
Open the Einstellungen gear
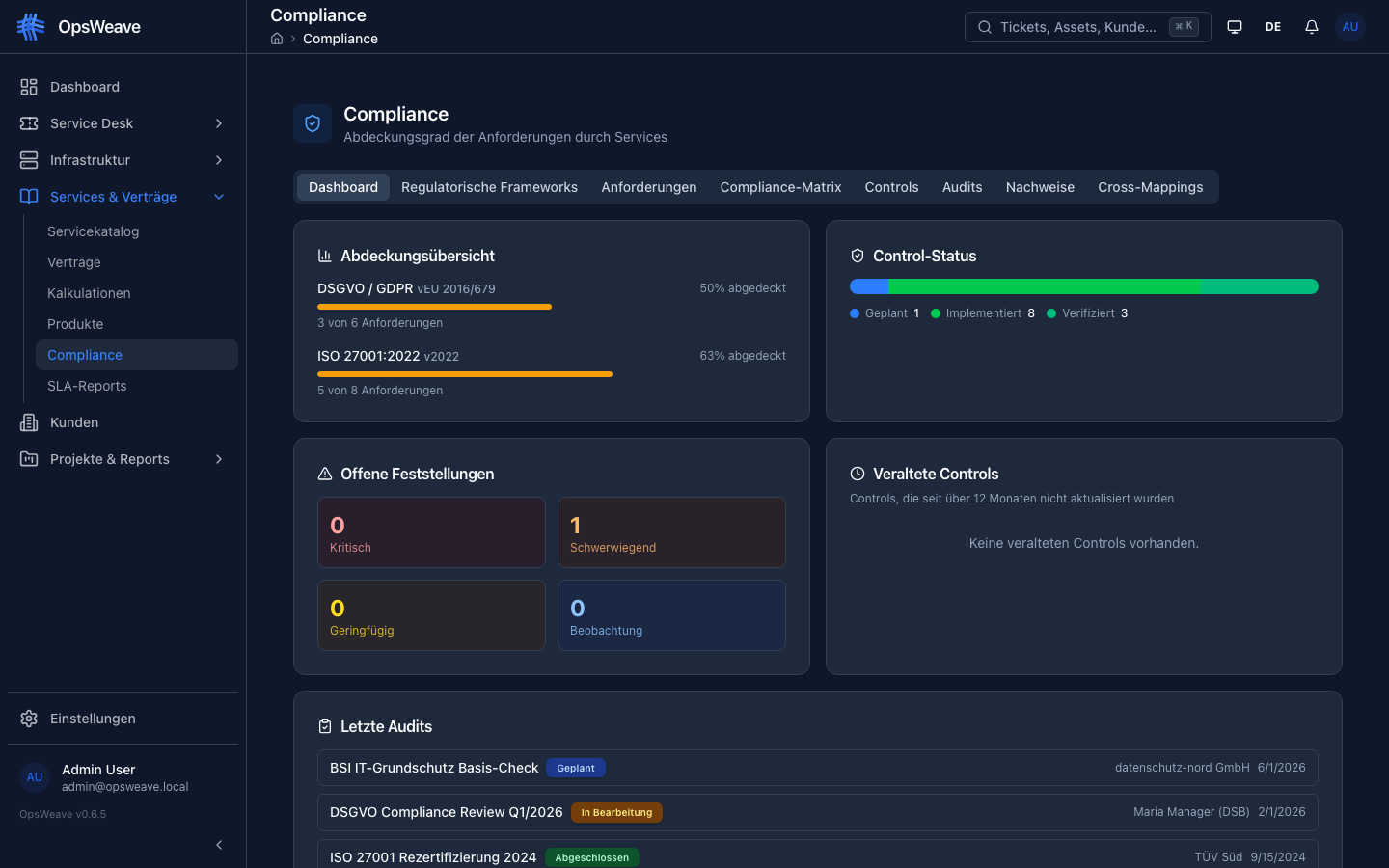(x=28, y=718)
